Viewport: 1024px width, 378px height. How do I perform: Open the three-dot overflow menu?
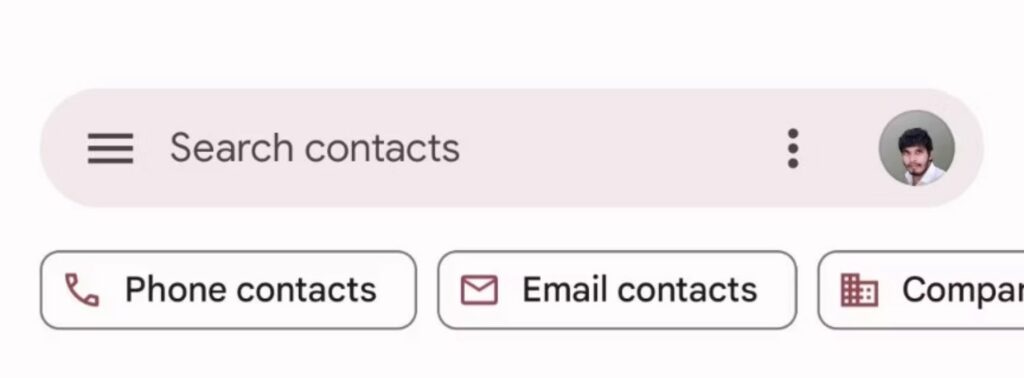tap(793, 148)
